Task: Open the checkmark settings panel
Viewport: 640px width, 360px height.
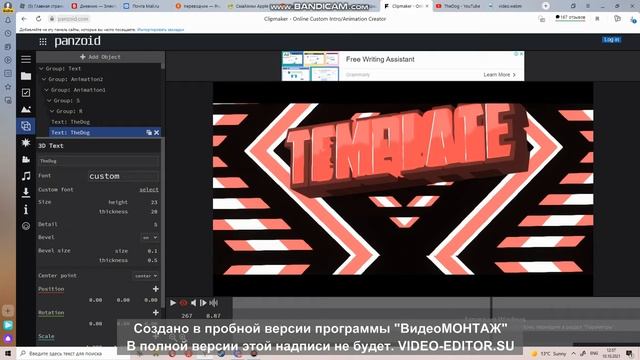Action: tap(26, 93)
